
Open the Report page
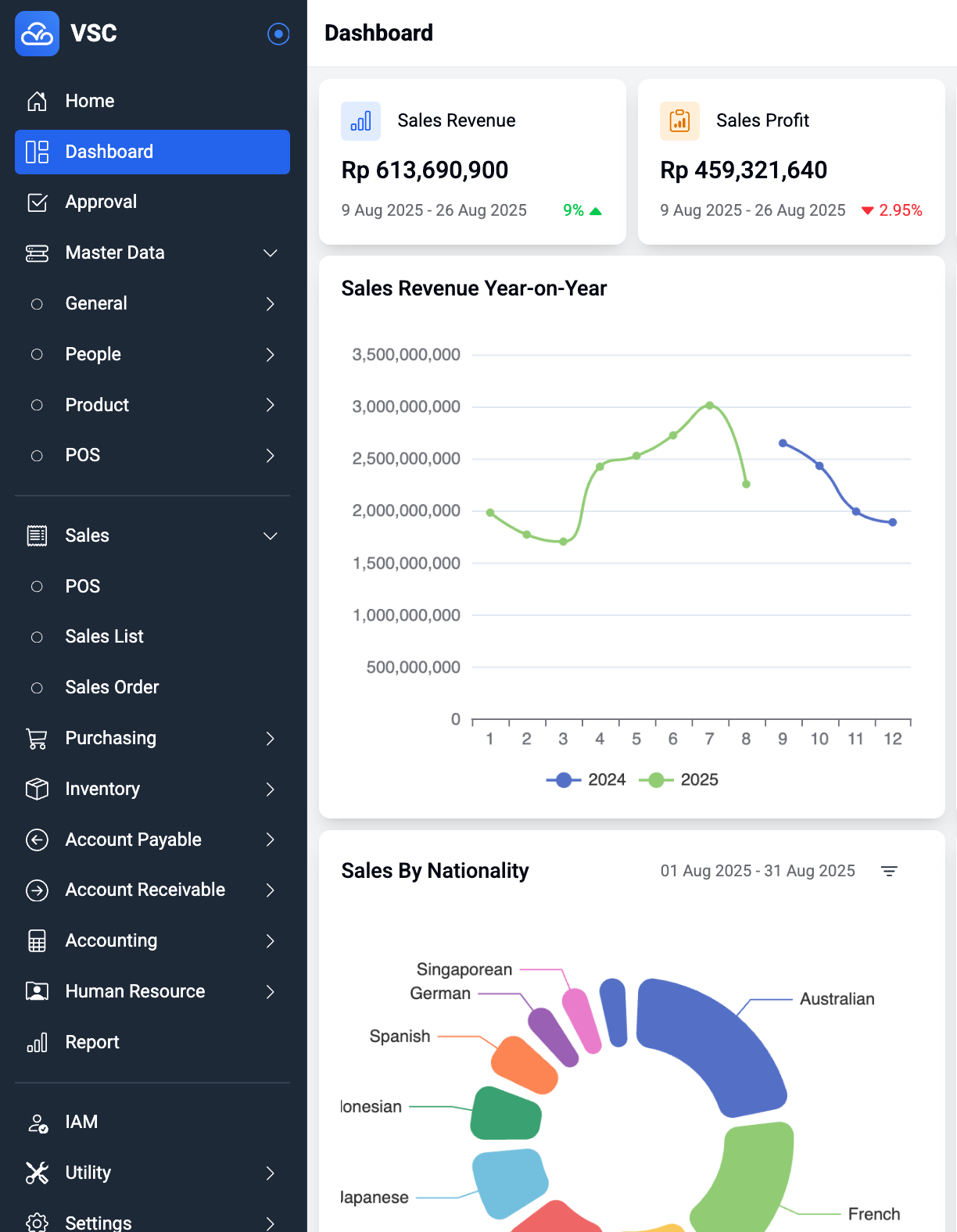coord(152,1042)
